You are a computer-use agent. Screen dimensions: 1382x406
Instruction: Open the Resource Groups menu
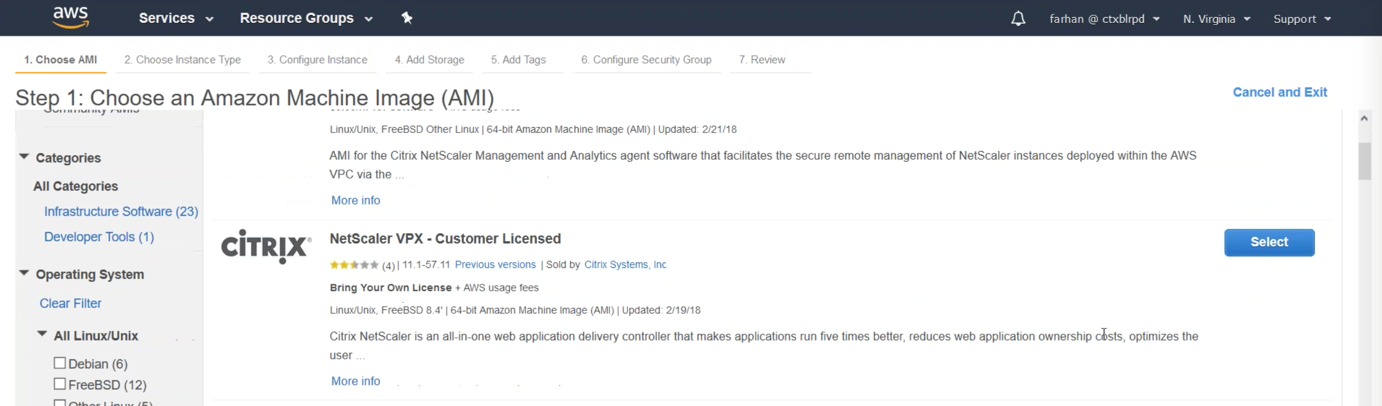click(306, 18)
